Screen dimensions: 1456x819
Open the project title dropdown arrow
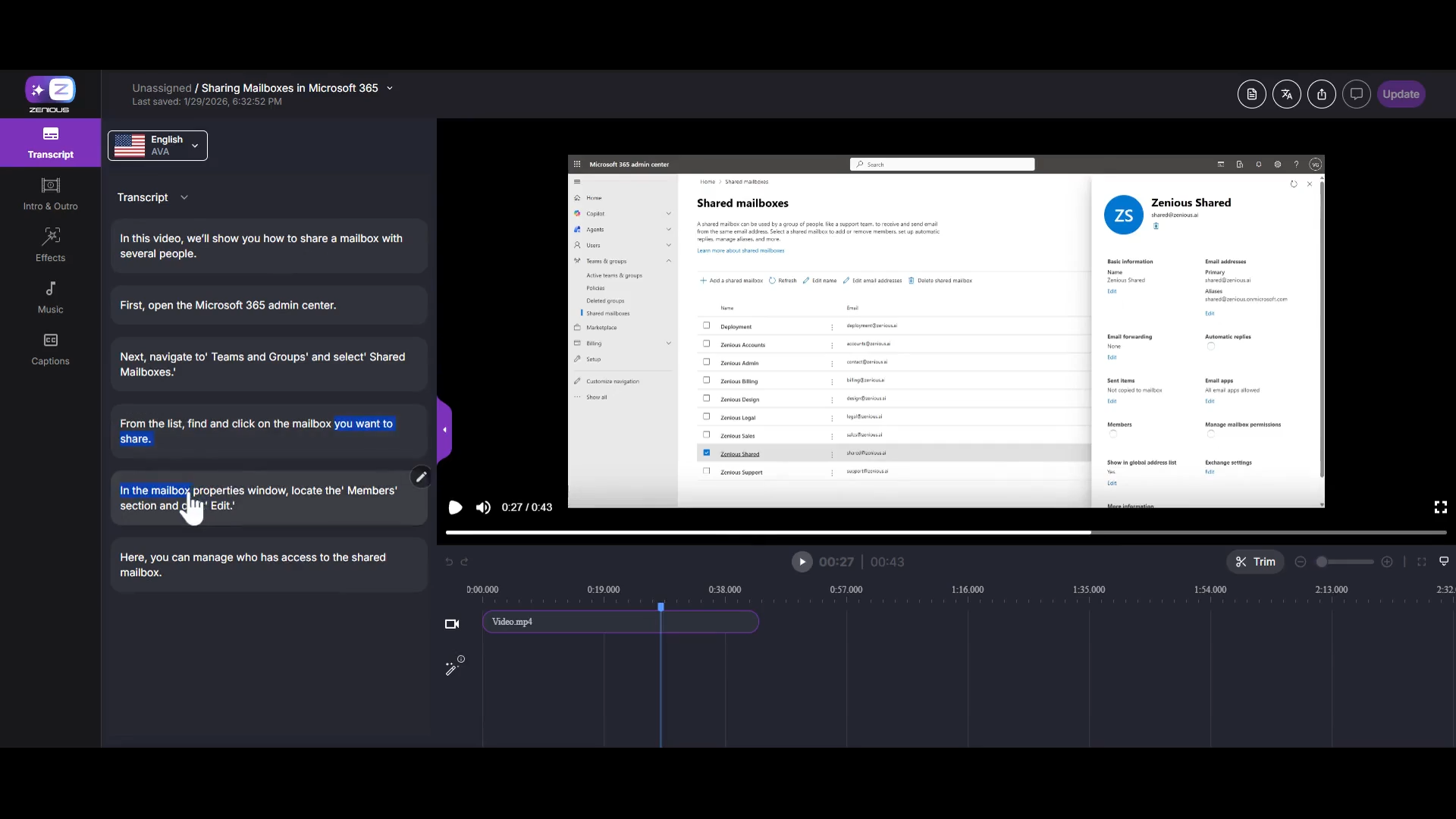(x=390, y=88)
